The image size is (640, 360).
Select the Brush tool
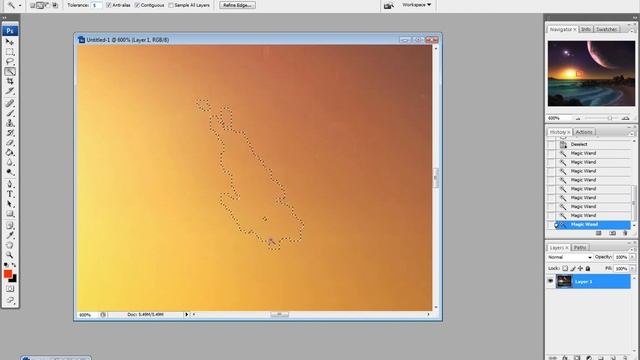click(x=10, y=113)
